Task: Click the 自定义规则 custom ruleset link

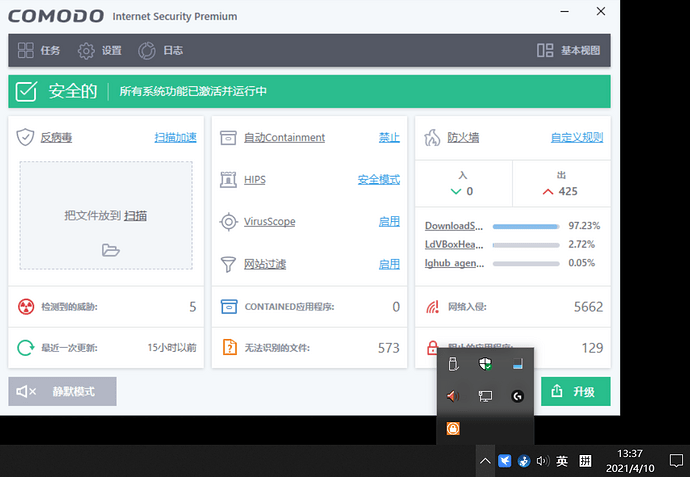Action: tap(577, 138)
